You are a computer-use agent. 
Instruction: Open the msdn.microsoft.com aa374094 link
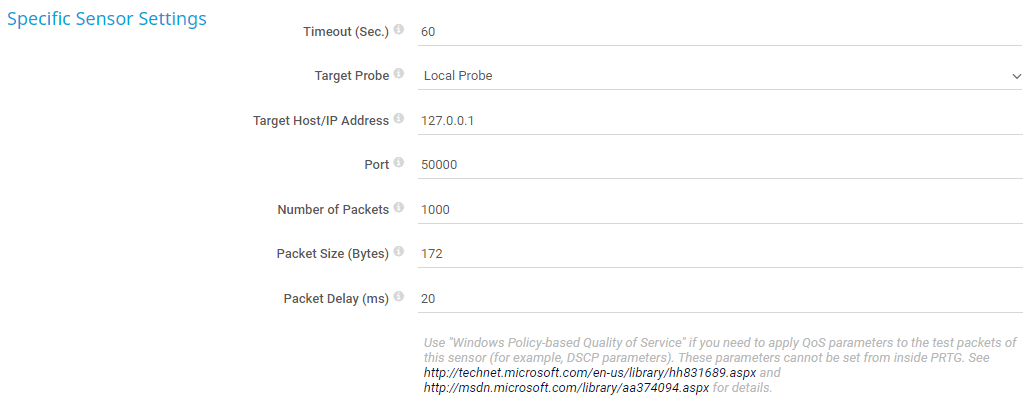click(x=567, y=387)
